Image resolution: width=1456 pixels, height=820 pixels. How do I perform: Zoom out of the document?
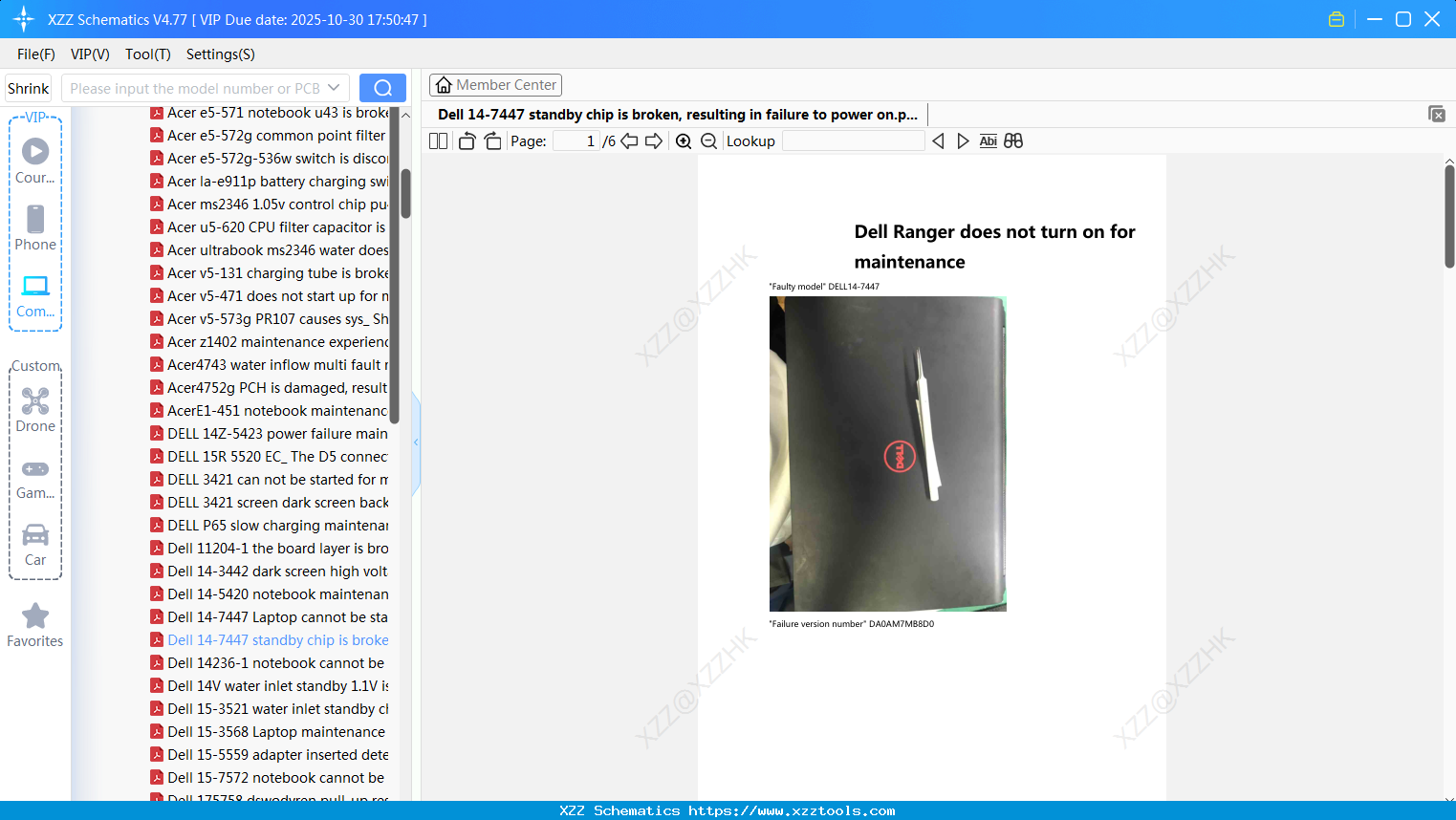click(x=708, y=141)
